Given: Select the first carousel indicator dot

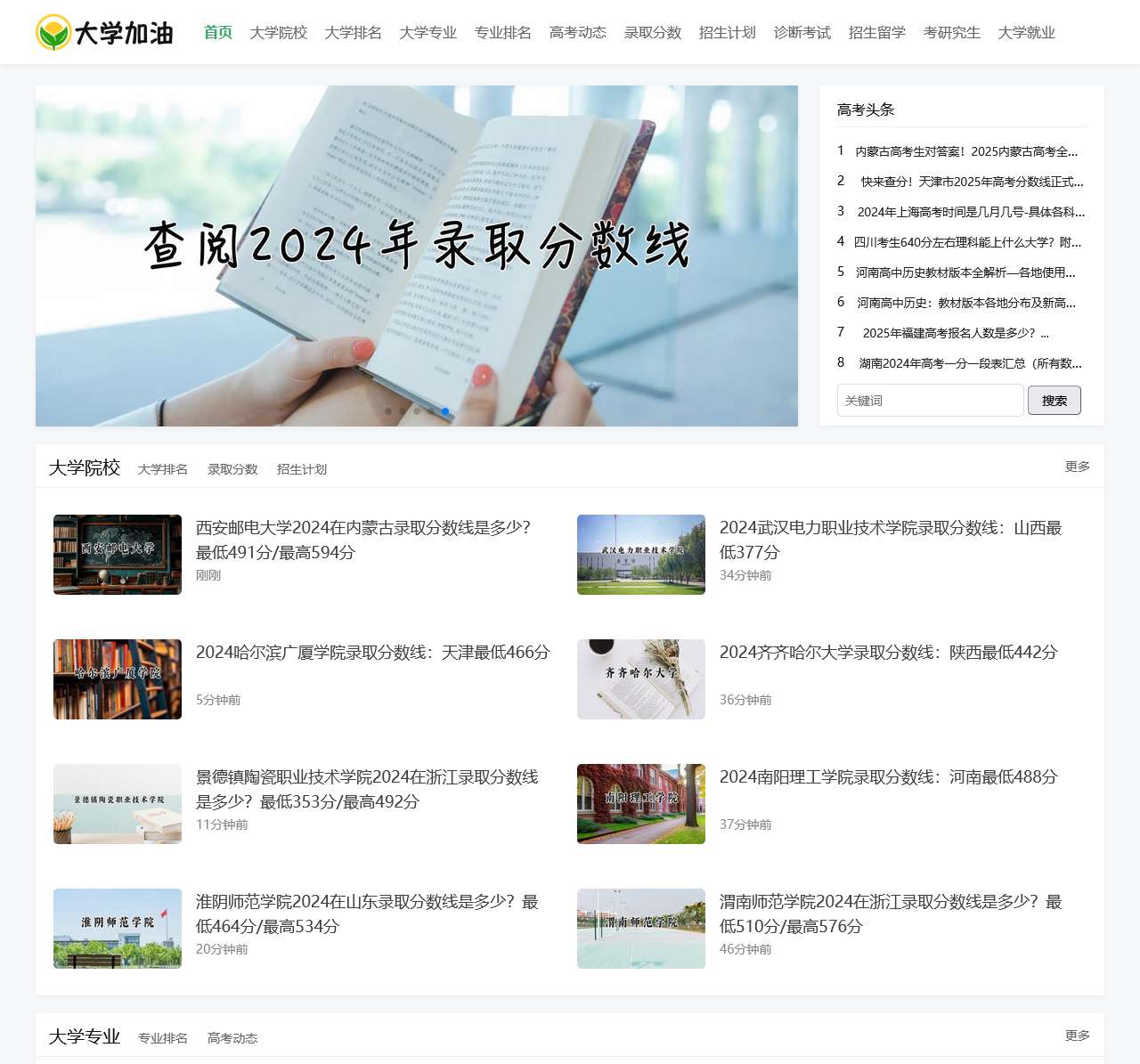Looking at the screenshot, I should tap(388, 411).
